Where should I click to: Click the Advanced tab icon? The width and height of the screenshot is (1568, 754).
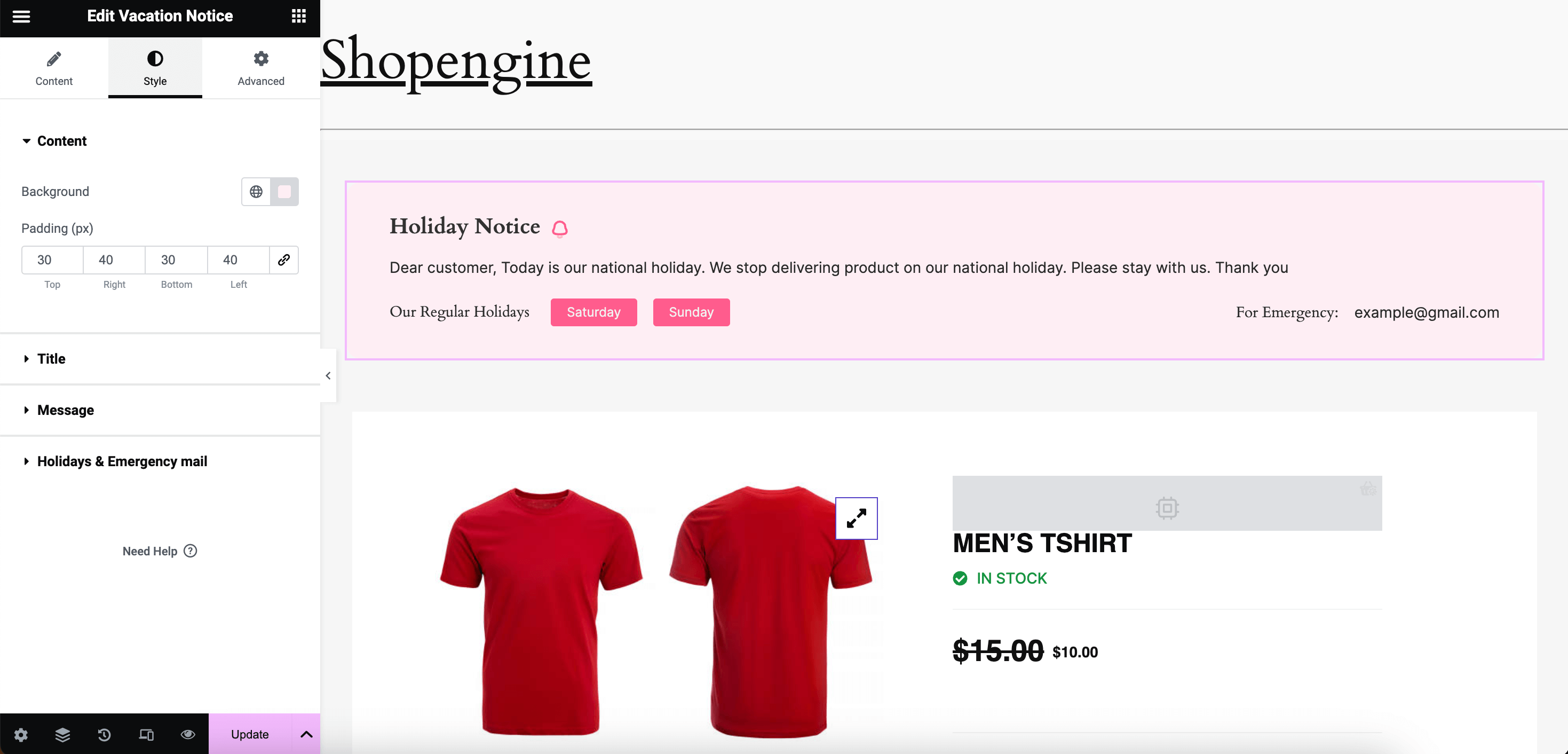260,58
